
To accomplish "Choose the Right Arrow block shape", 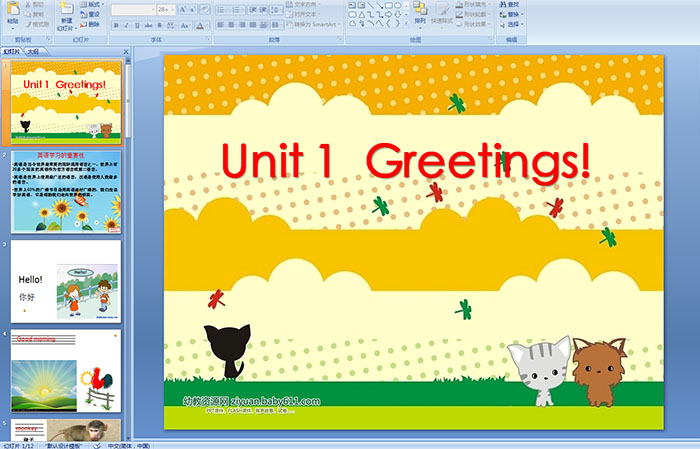I will pyautogui.click(x=388, y=15).
